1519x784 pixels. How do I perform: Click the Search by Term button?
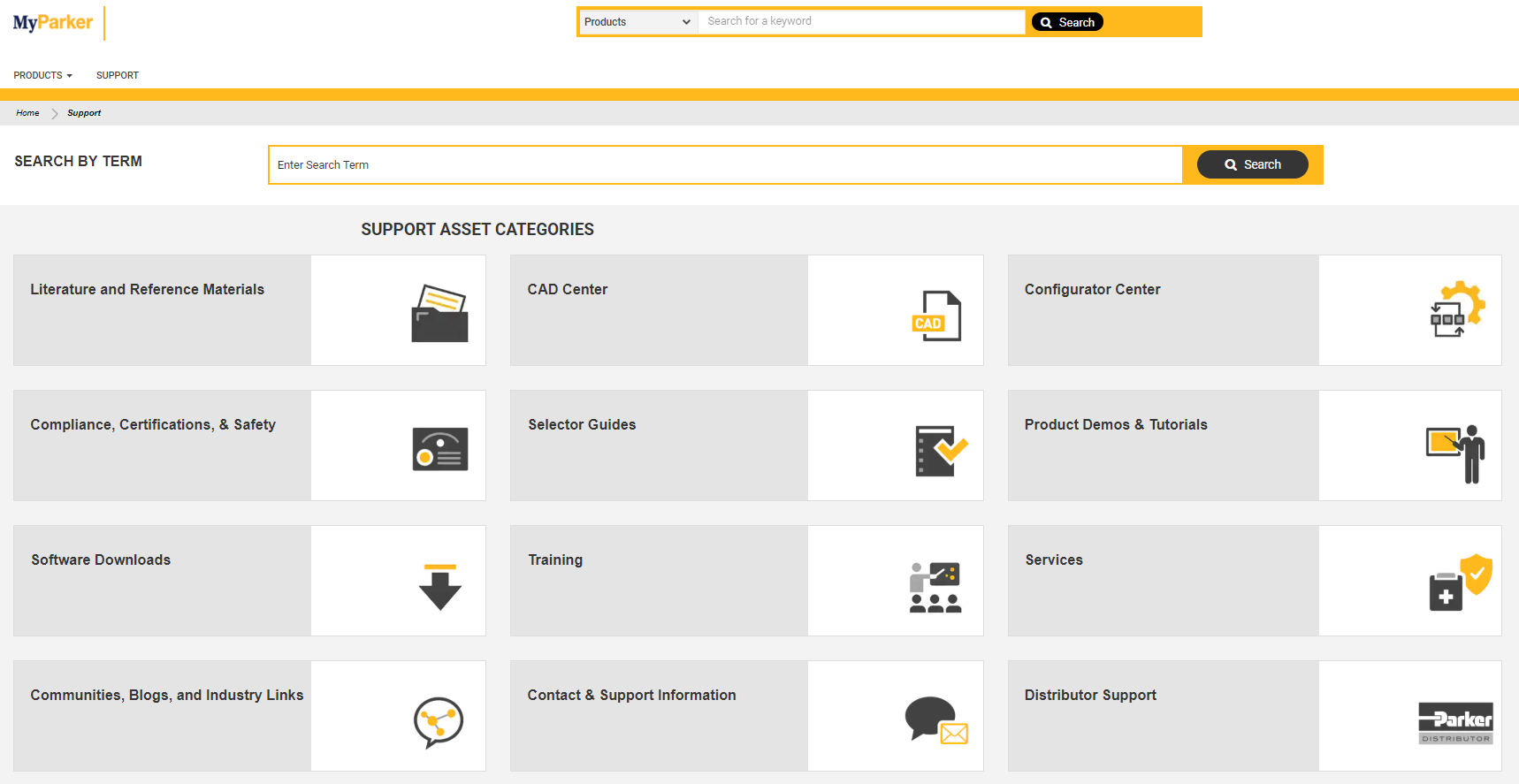(1252, 164)
